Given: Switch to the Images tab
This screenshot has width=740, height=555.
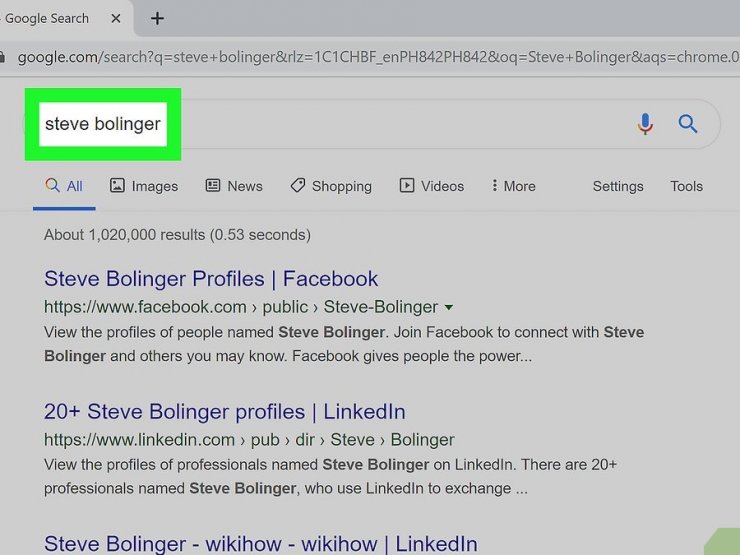Looking at the screenshot, I should (143, 186).
